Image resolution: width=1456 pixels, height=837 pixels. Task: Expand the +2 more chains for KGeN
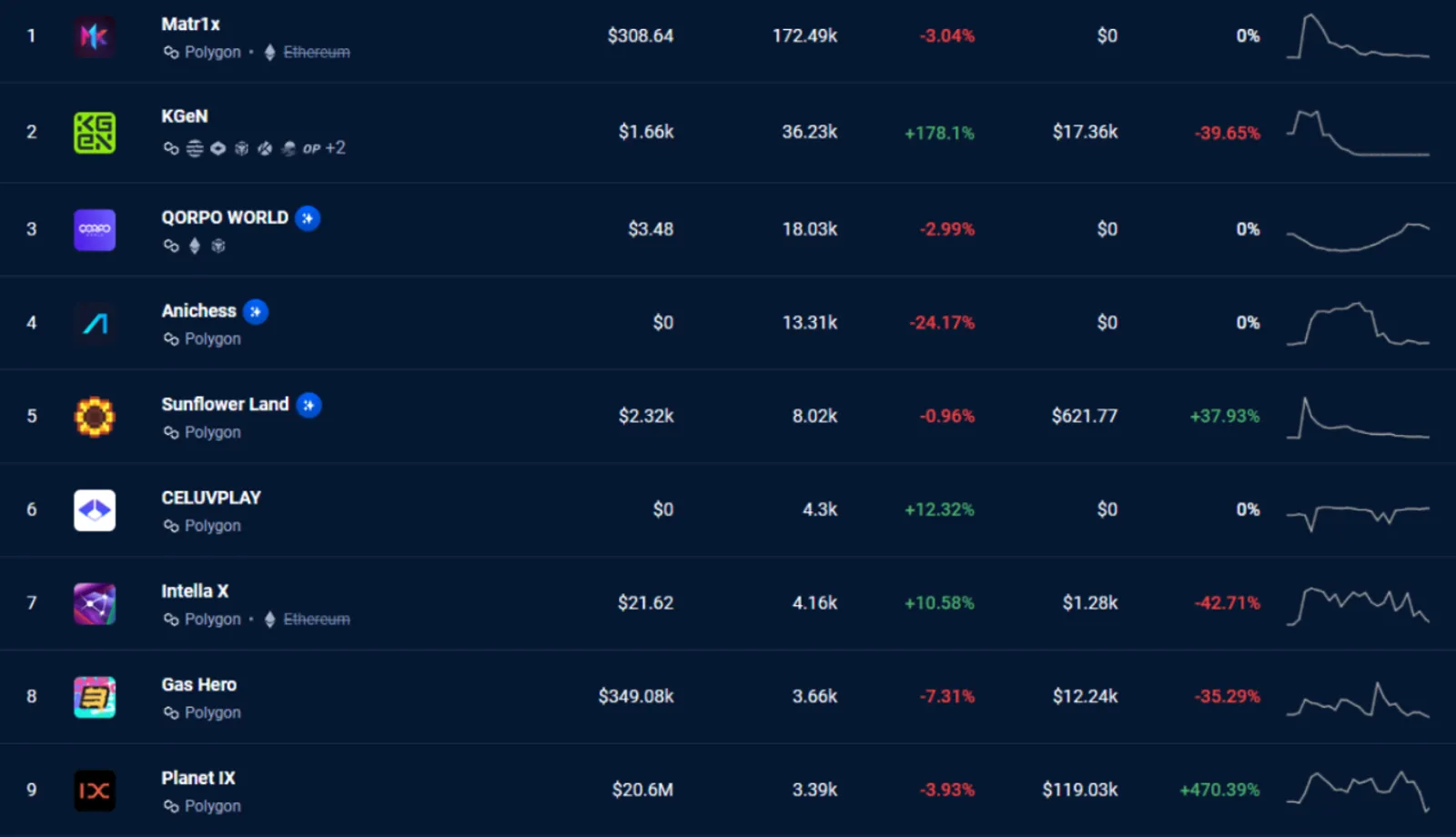coord(336,148)
